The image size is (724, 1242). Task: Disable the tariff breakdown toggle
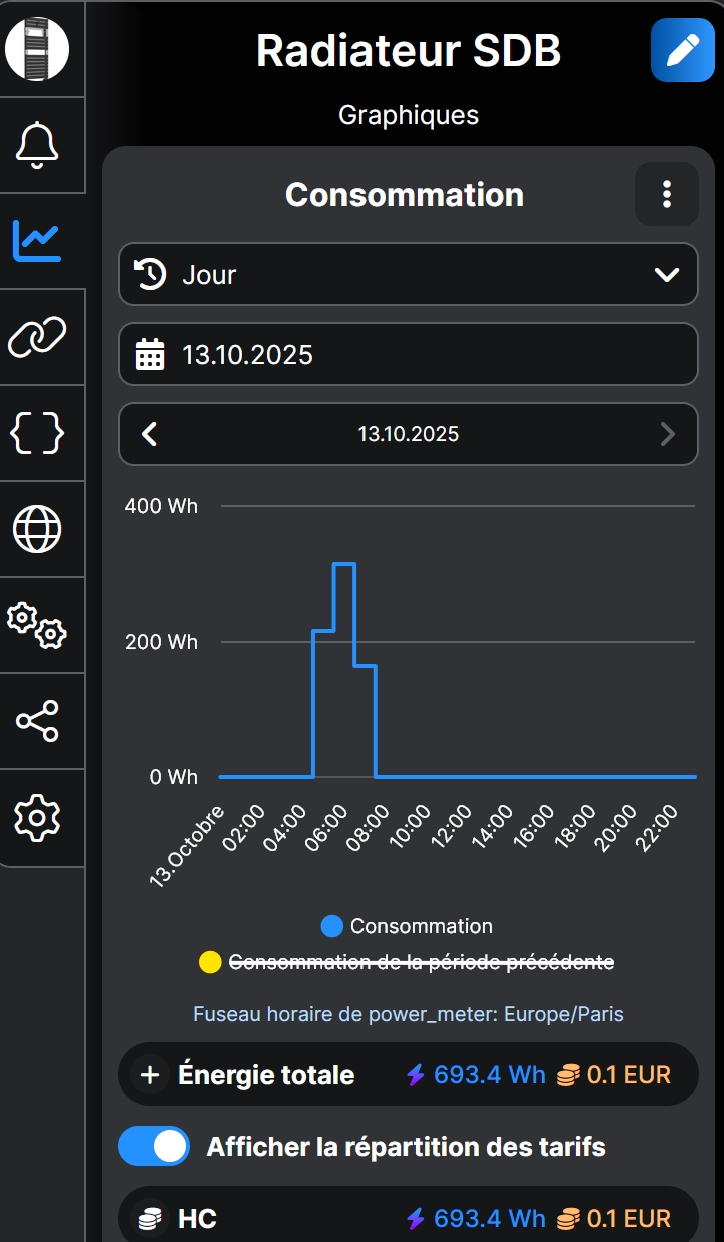(x=153, y=1146)
